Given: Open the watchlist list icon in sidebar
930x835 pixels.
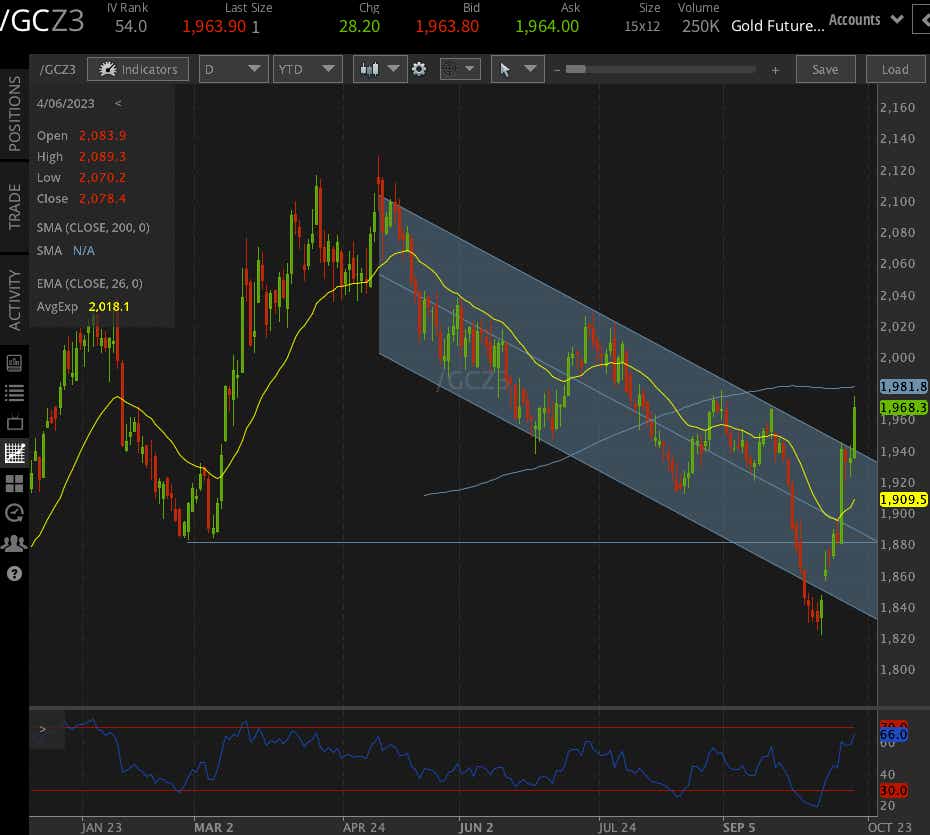Looking at the screenshot, I should click(14, 393).
